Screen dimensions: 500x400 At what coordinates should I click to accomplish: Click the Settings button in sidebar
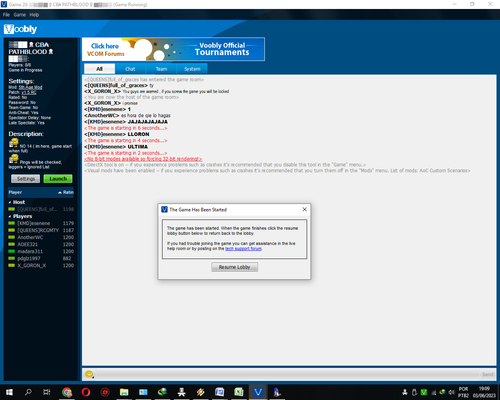pos(26,179)
